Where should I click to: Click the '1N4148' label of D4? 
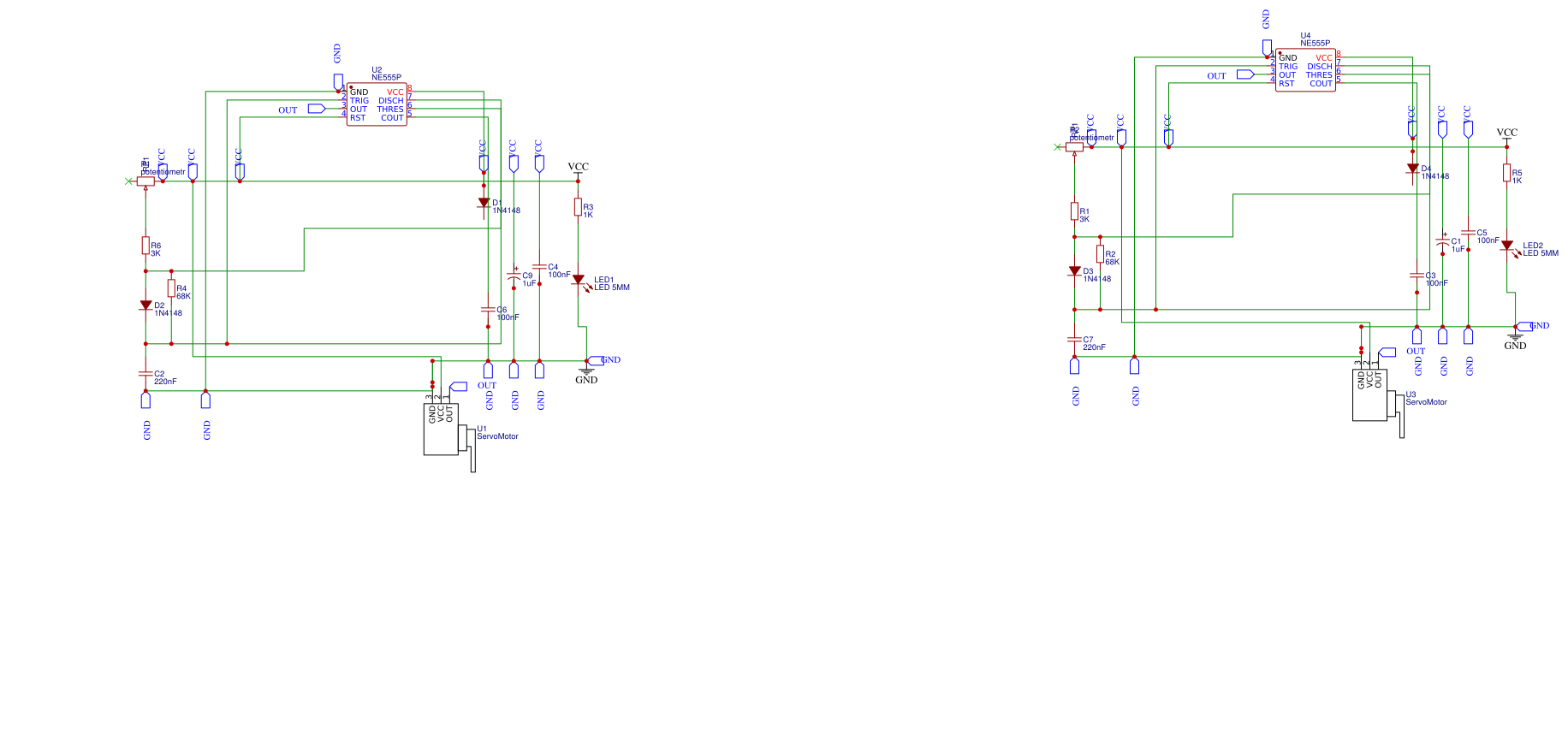pos(1435,176)
